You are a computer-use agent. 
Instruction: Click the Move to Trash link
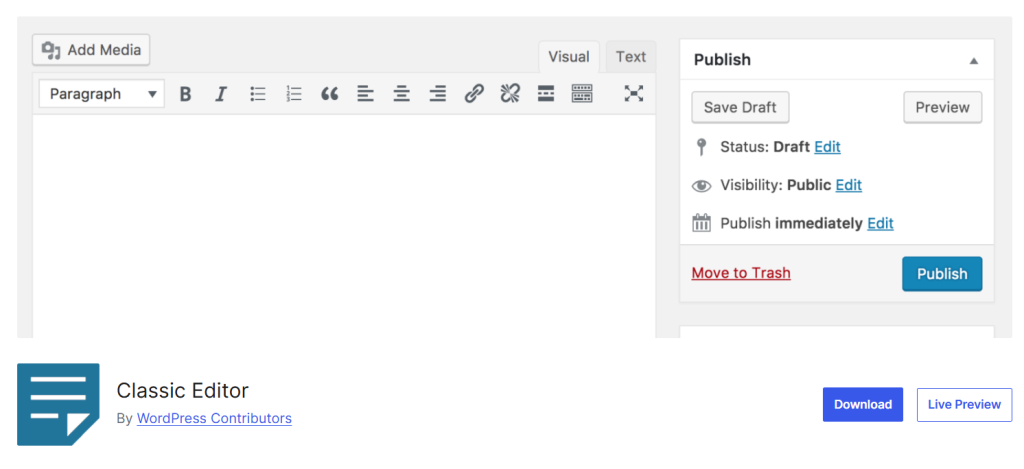(x=741, y=272)
